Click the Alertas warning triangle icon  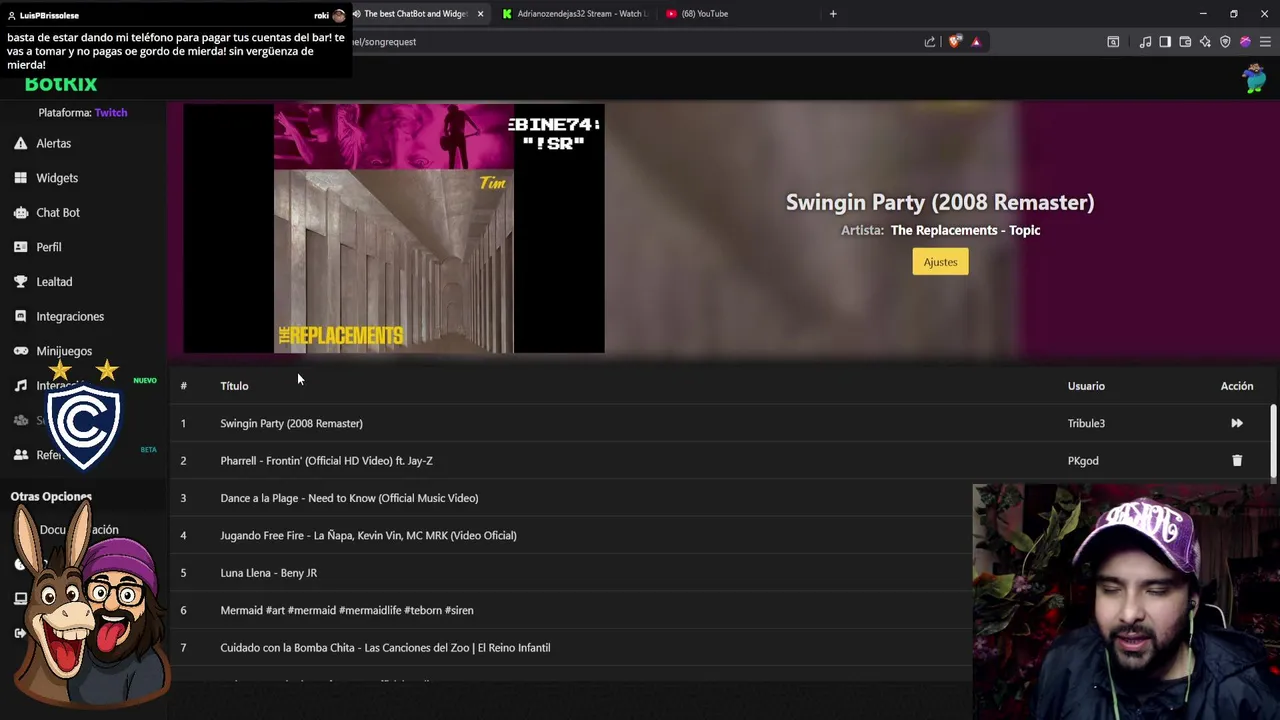20,143
